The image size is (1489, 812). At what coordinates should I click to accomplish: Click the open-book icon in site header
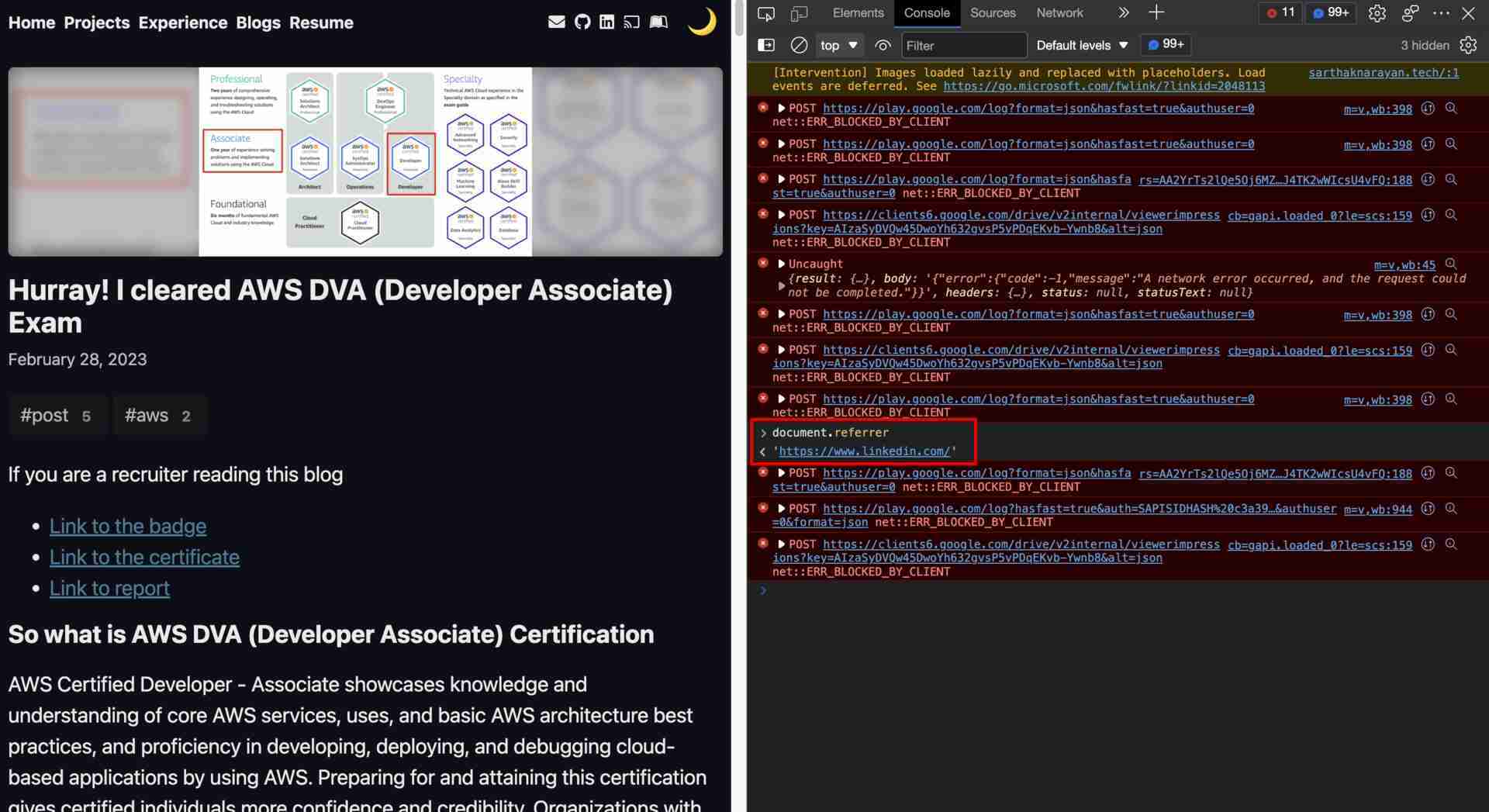click(x=658, y=22)
